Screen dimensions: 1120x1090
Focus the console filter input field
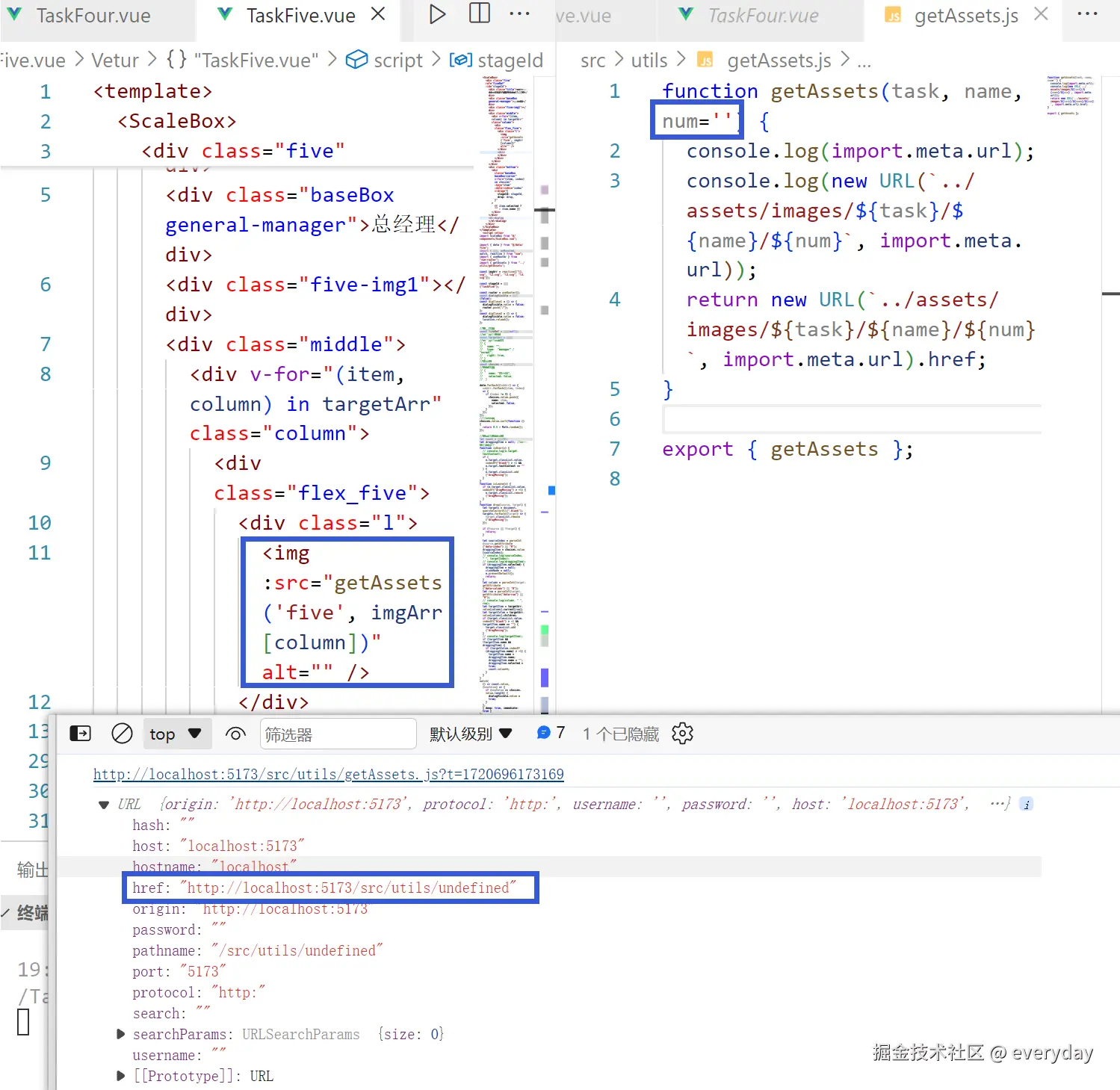[x=338, y=734]
